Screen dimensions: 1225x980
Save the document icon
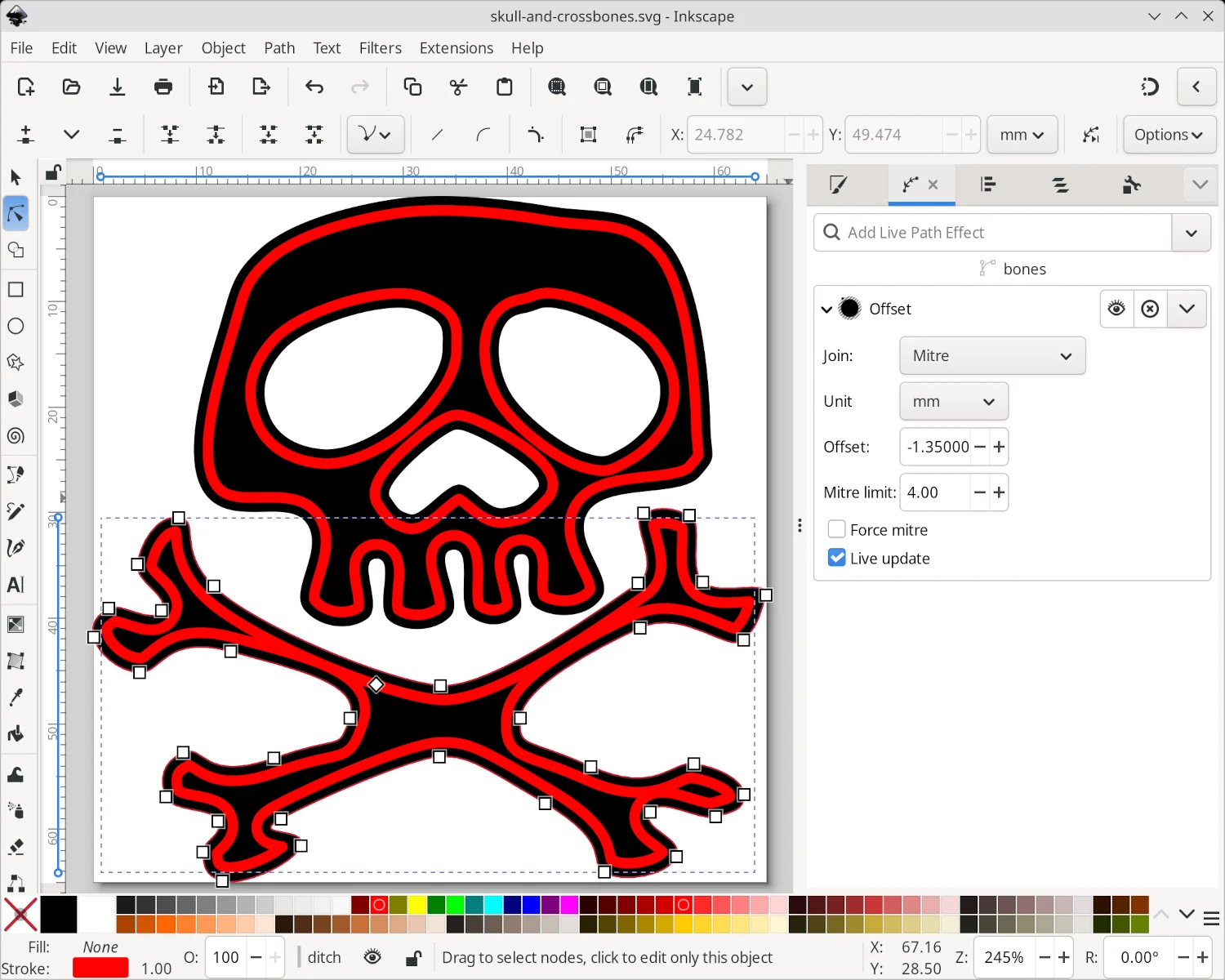point(118,87)
